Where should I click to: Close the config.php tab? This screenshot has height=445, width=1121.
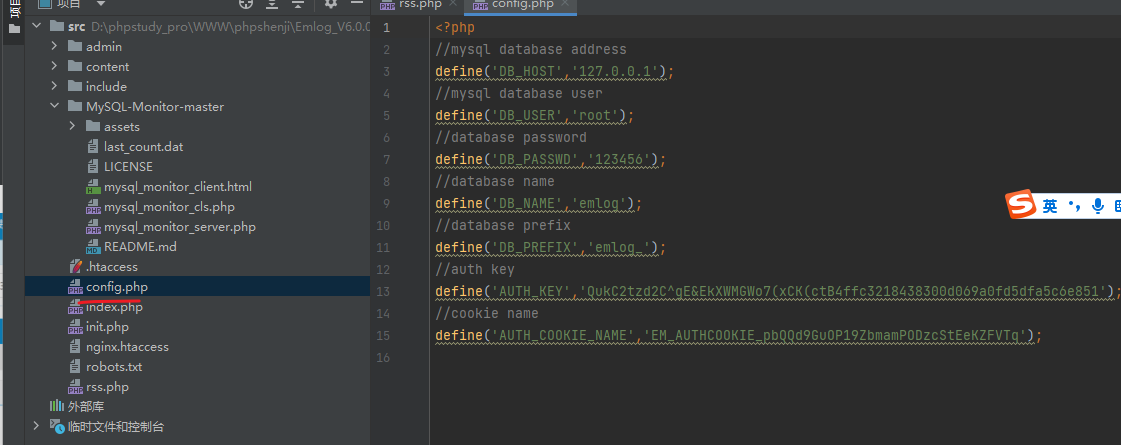click(566, 4)
